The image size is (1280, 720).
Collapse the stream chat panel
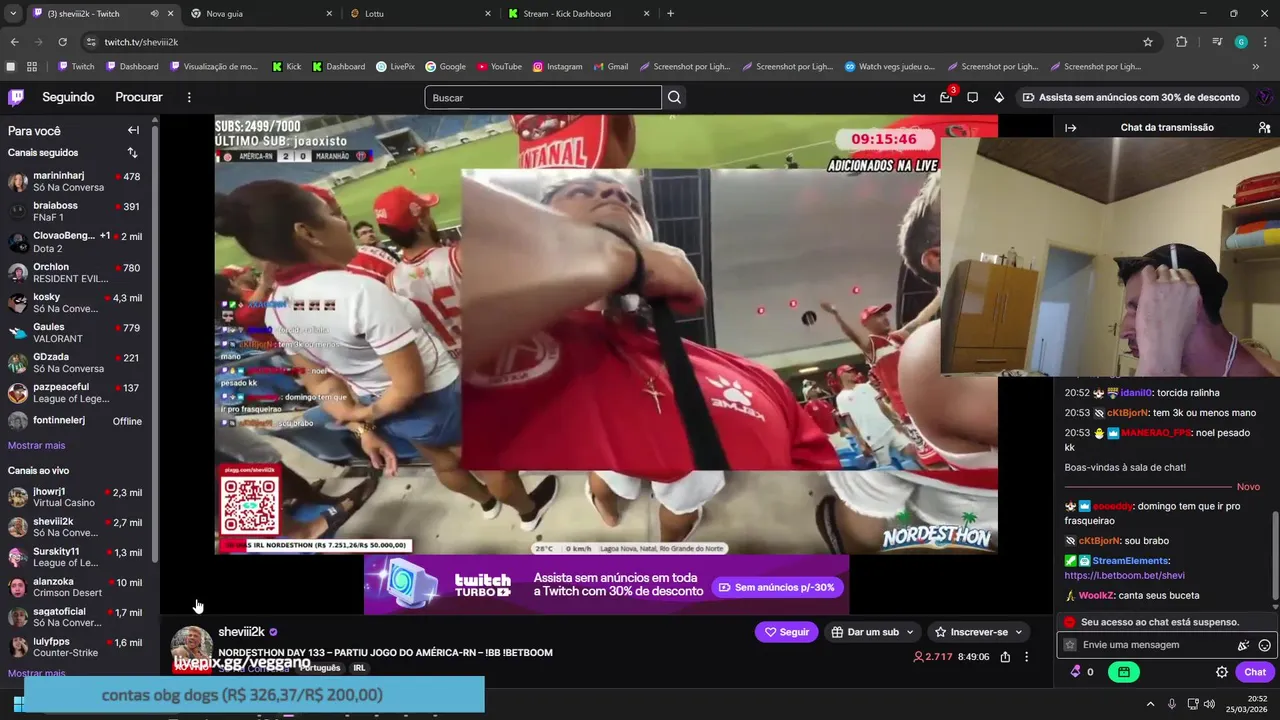(1070, 128)
